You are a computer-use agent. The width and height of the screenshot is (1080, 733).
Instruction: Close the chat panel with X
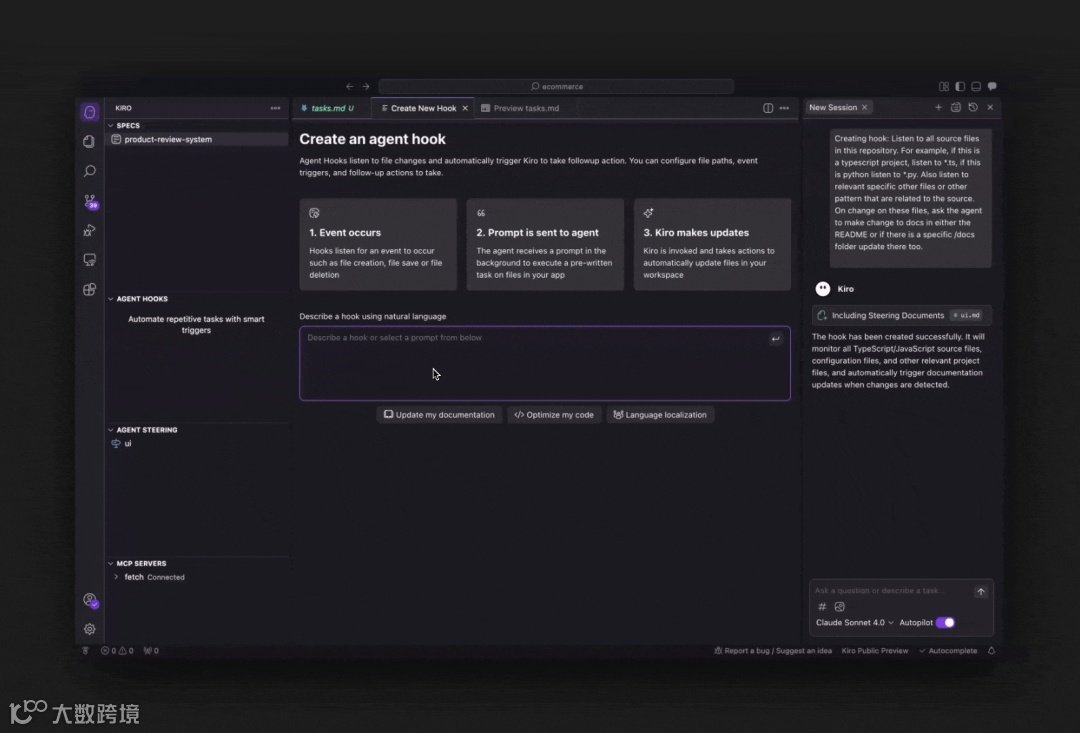990,107
